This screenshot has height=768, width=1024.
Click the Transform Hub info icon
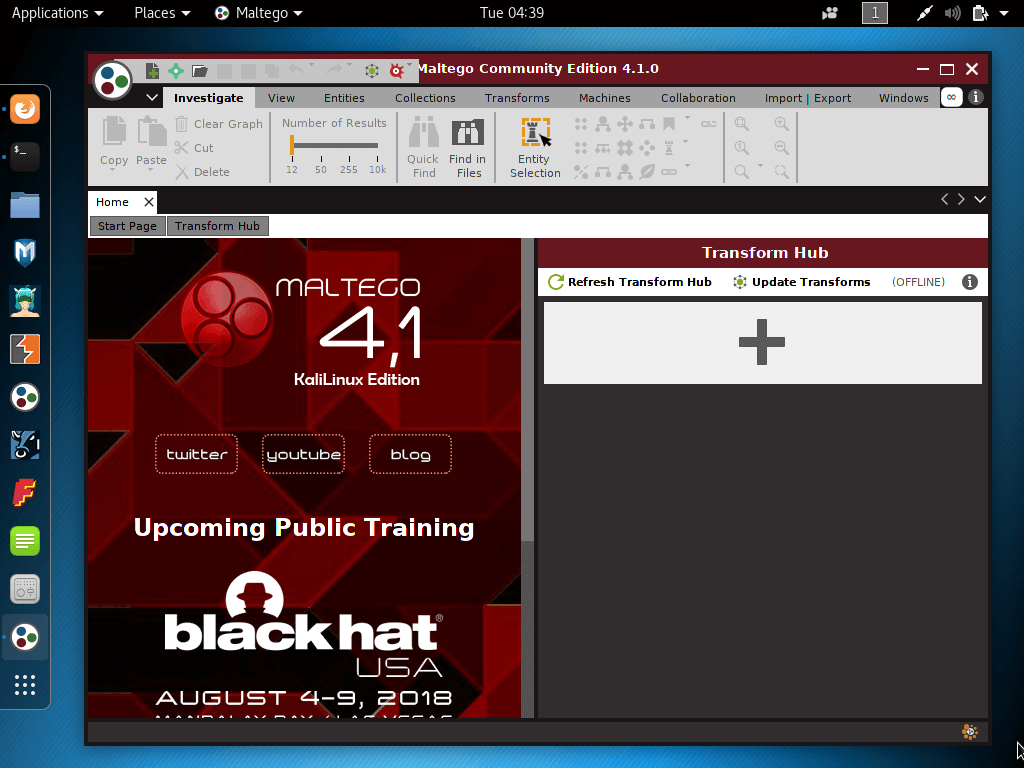(x=970, y=282)
